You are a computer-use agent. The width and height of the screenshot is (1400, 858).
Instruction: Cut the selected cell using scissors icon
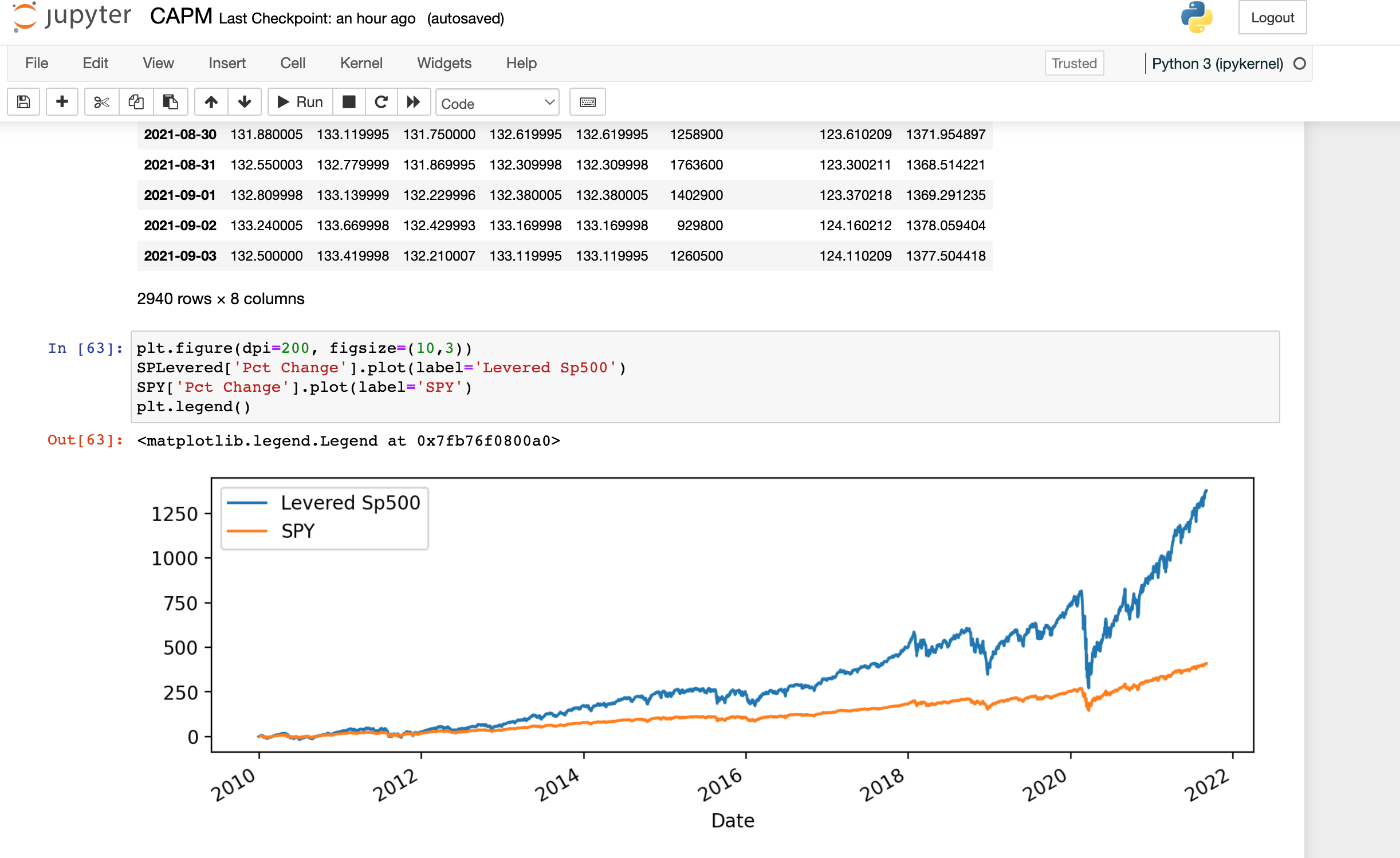point(101,101)
